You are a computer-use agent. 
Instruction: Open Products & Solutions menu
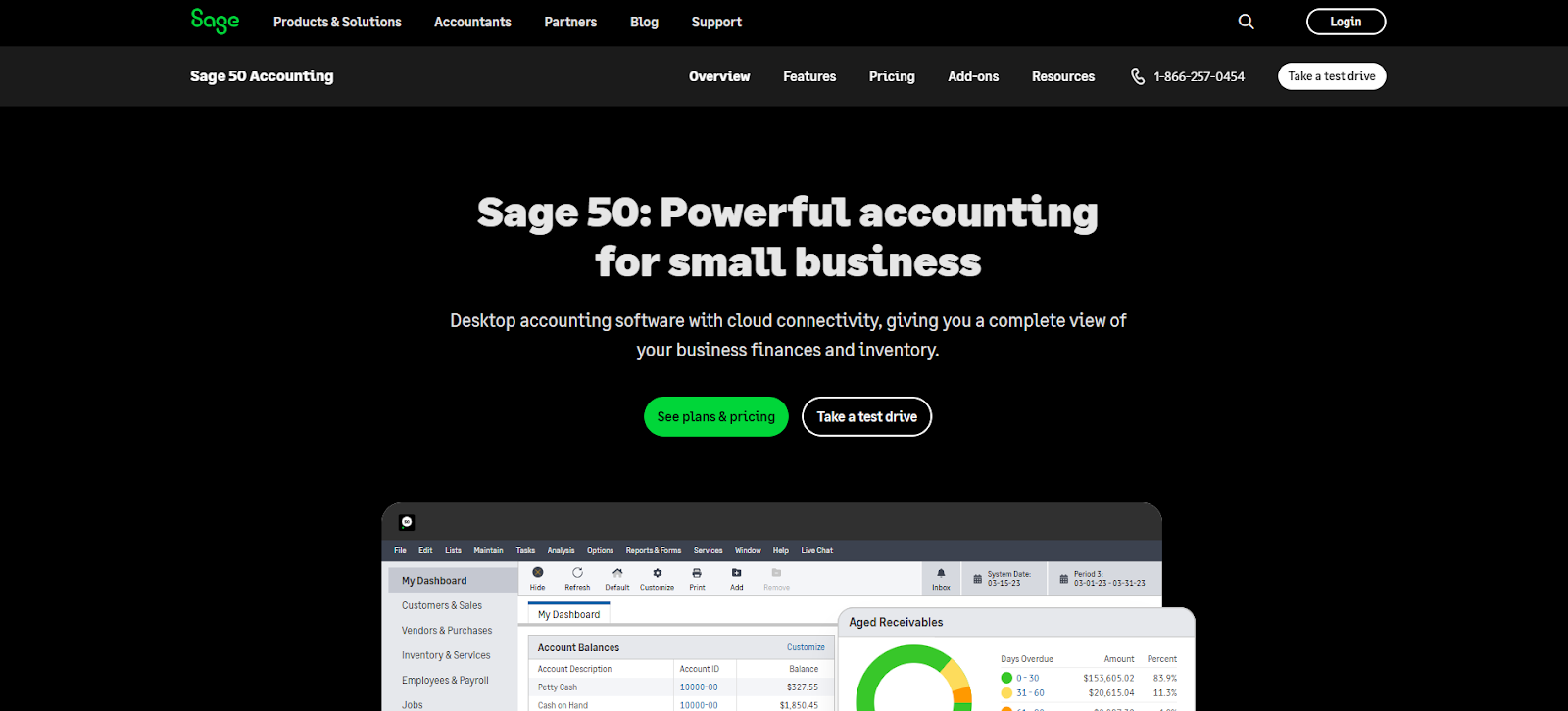(x=337, y=22)
